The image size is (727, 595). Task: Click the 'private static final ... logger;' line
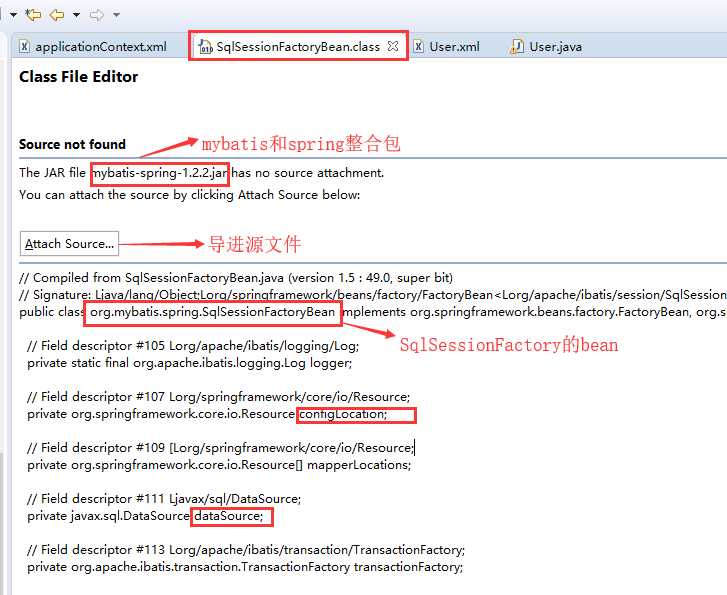point(190,363)
